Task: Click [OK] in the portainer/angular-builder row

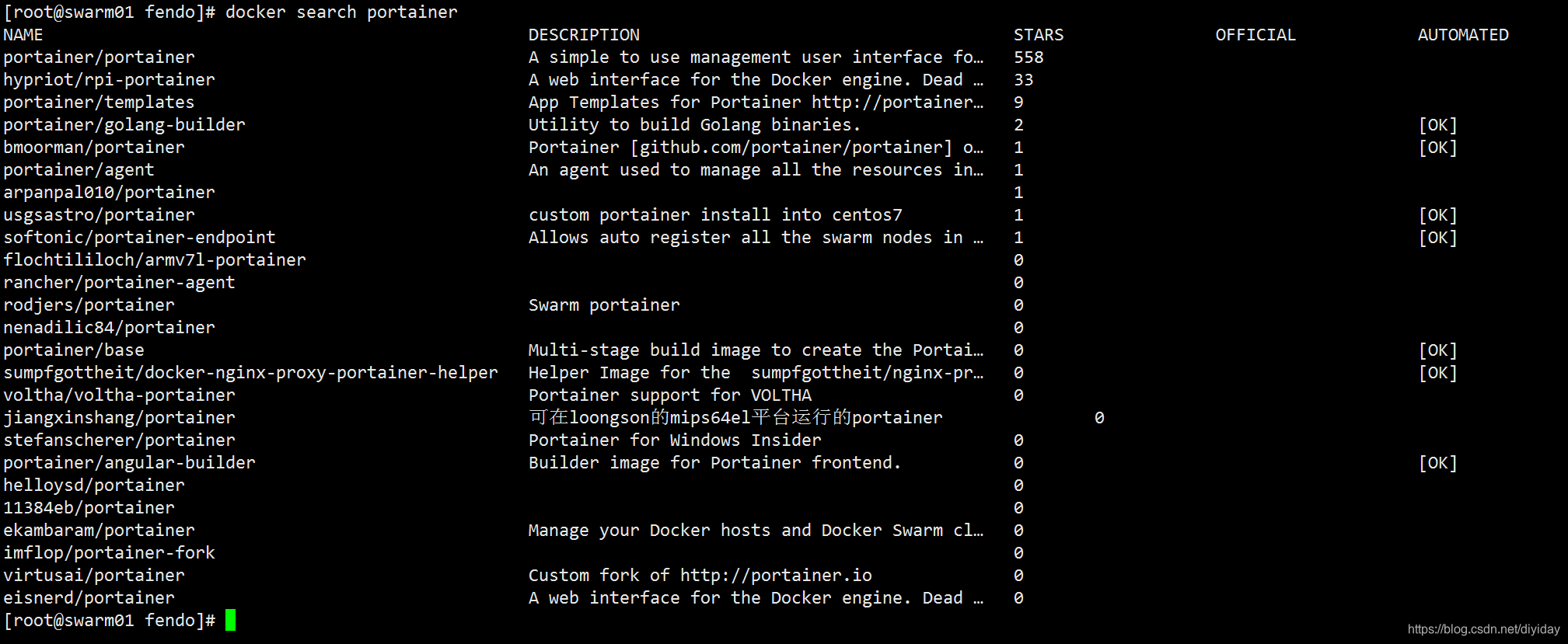Action: 1438,463
